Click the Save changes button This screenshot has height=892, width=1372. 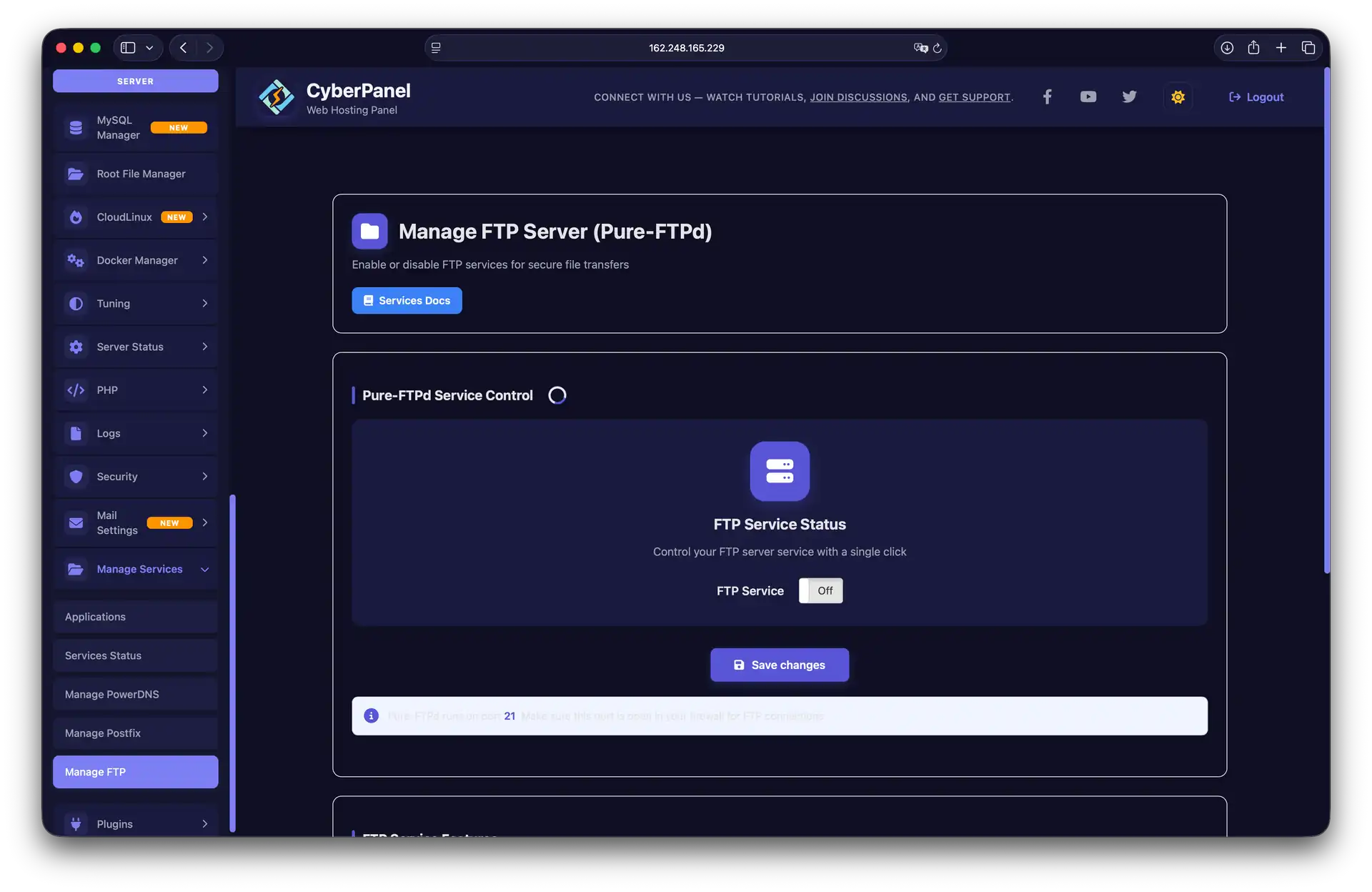(x=780, y=665)
